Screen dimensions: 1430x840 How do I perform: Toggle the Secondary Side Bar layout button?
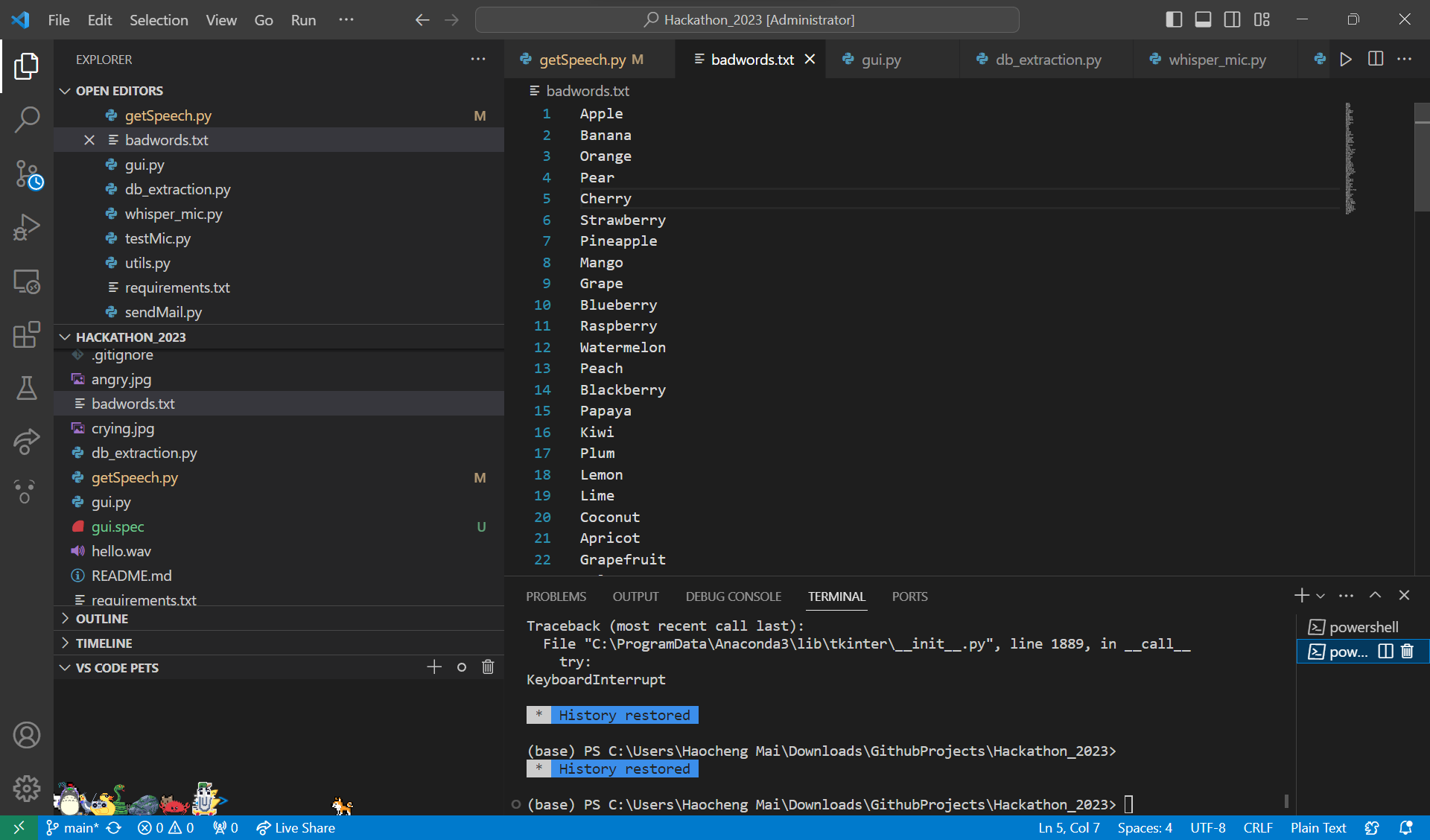pos(1232,20)
